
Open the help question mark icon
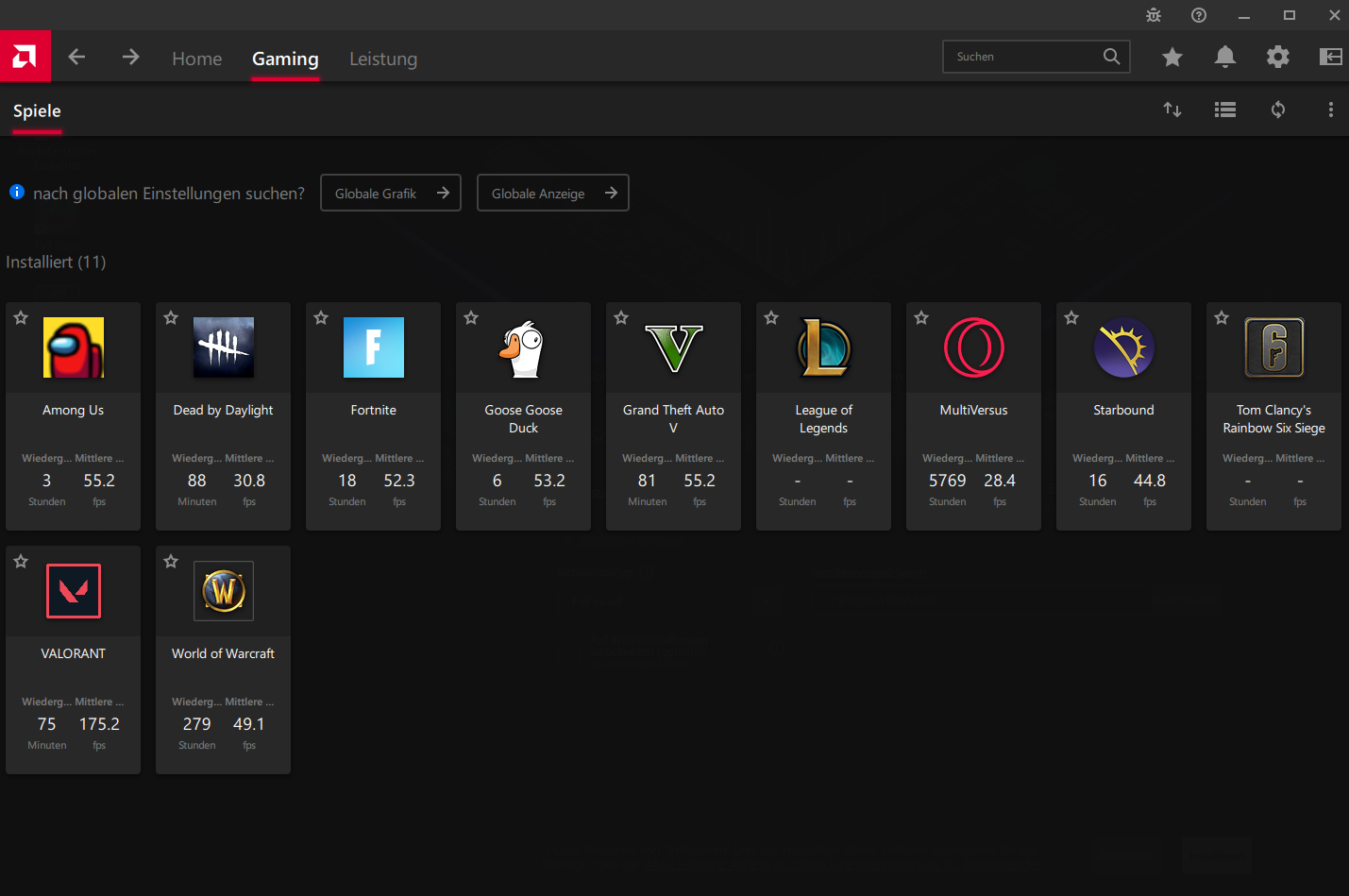(1199, 15)
